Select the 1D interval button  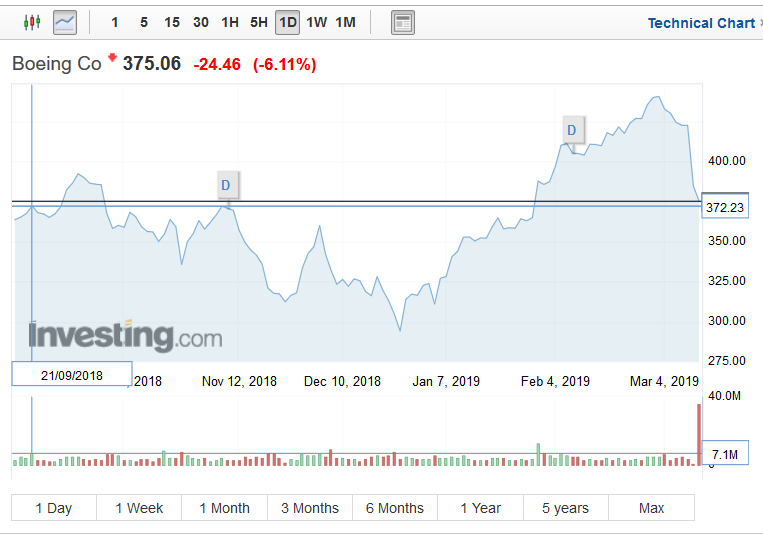(x=288, y=22)
